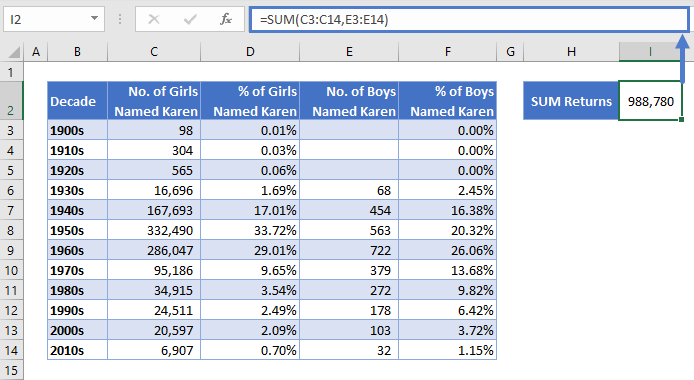Select the cell with 26.06%
This screenshot has height=380, width=694.
coord(447,250)
